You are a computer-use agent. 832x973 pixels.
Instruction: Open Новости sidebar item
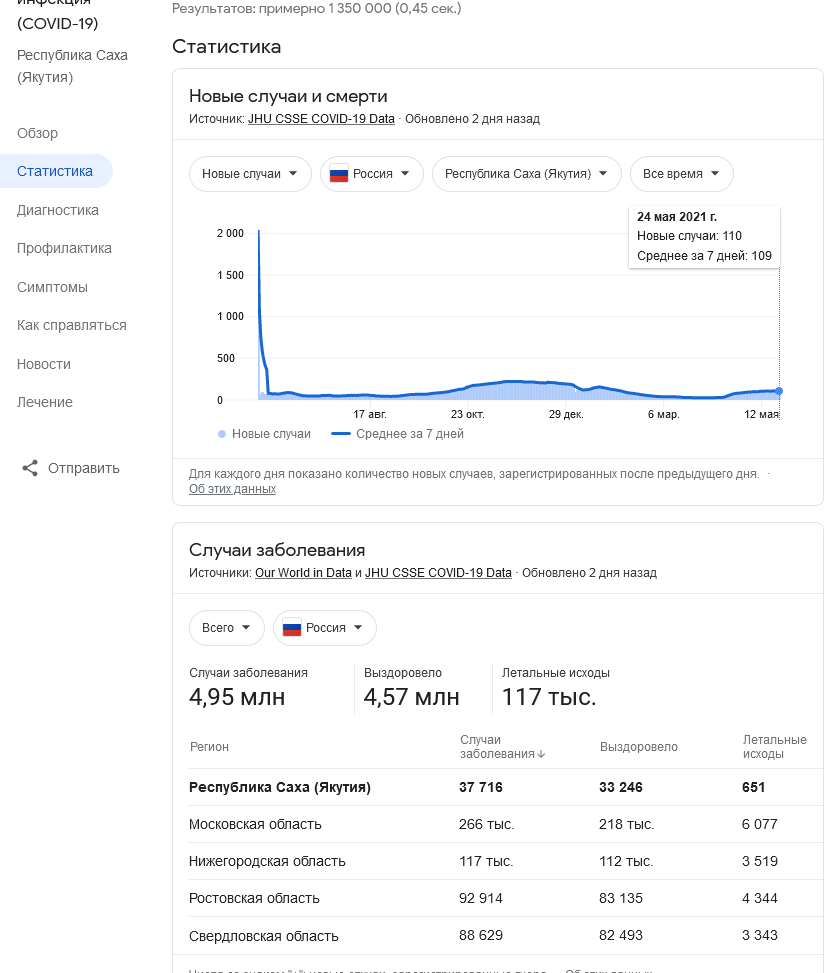[44, 364]
